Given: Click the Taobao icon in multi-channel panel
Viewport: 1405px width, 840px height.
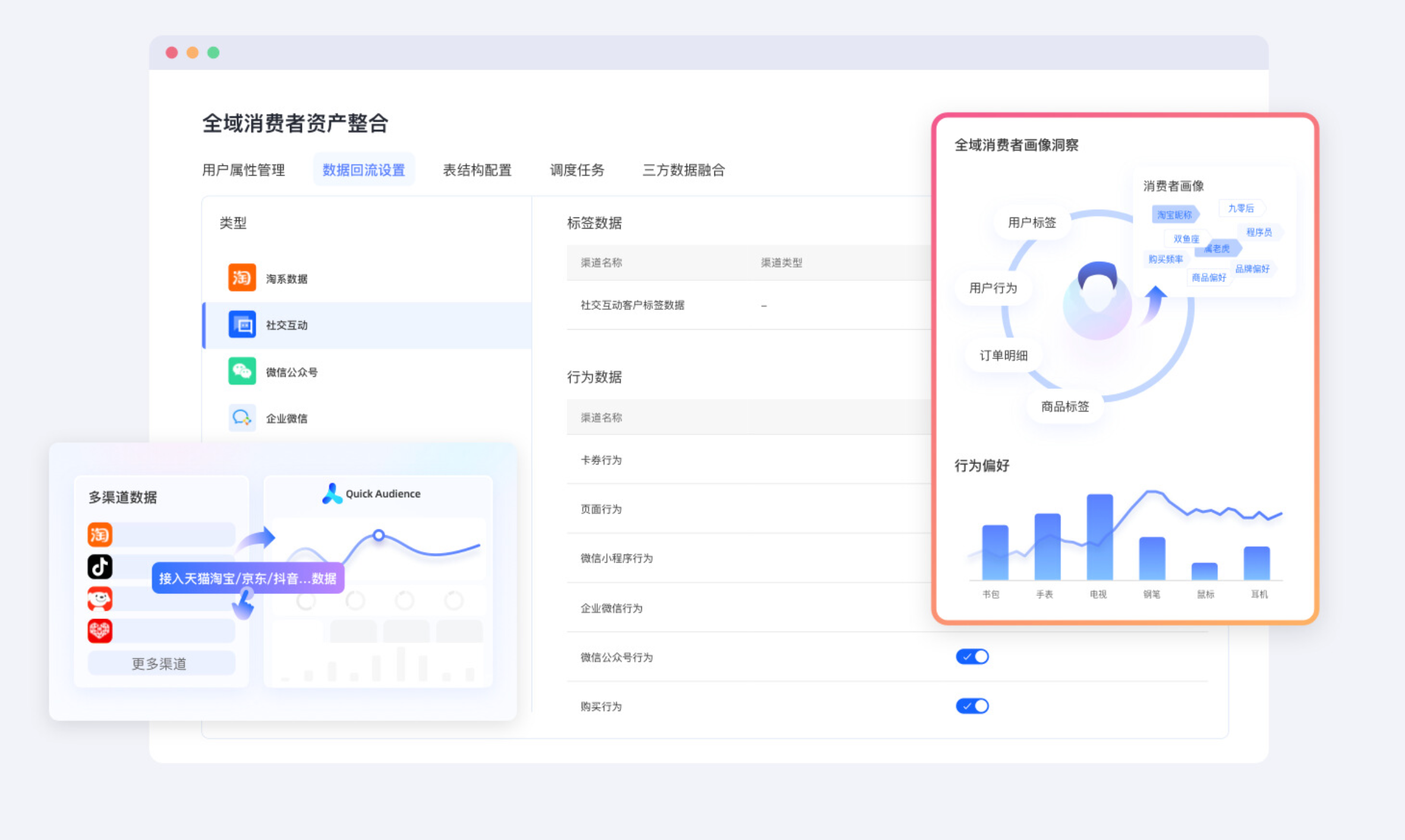Looking at the screenshot, I should pyautogui.click(x=100, y=535).
